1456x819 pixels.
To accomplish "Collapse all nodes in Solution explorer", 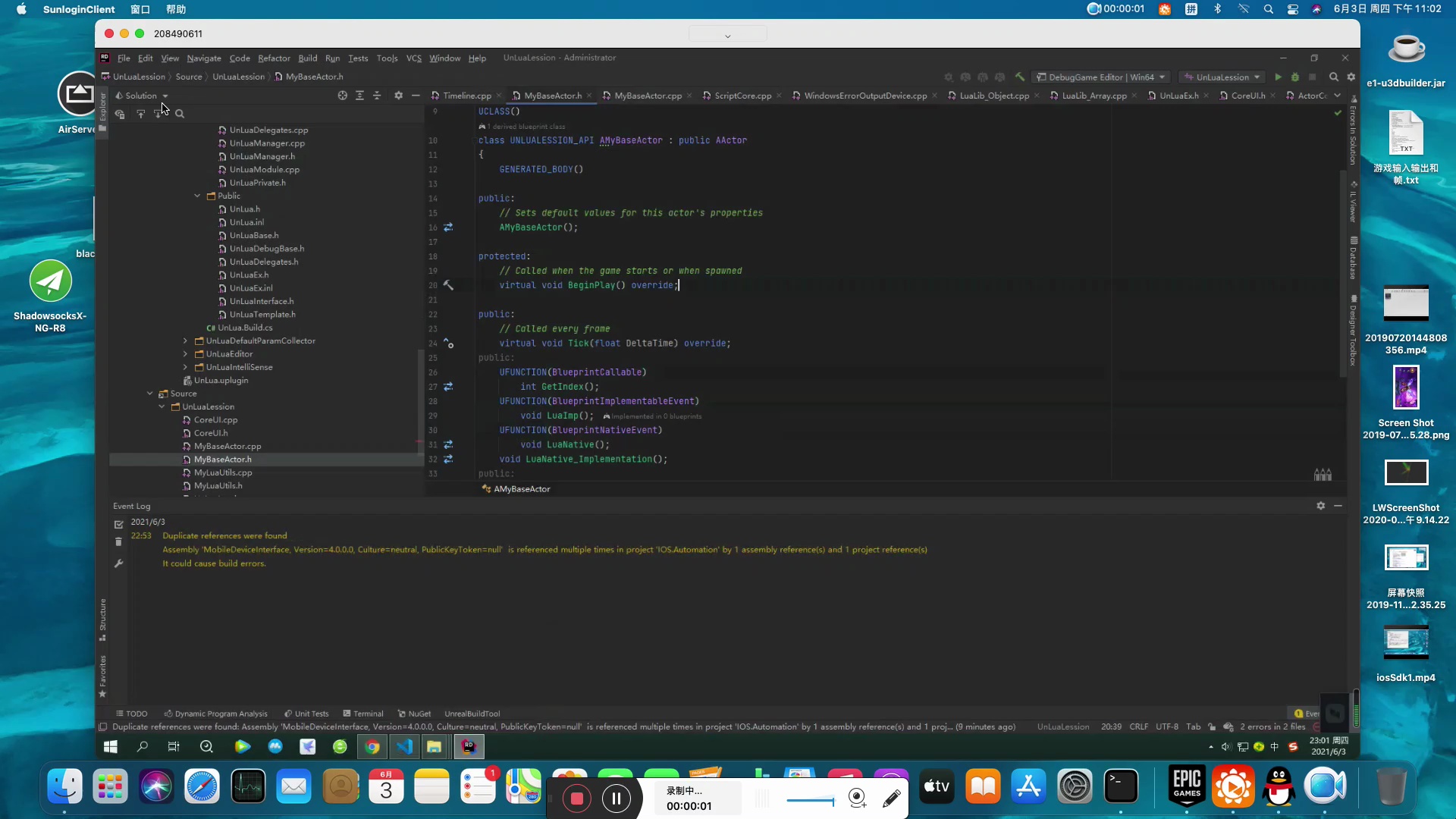I will click(x=377, y=96).
